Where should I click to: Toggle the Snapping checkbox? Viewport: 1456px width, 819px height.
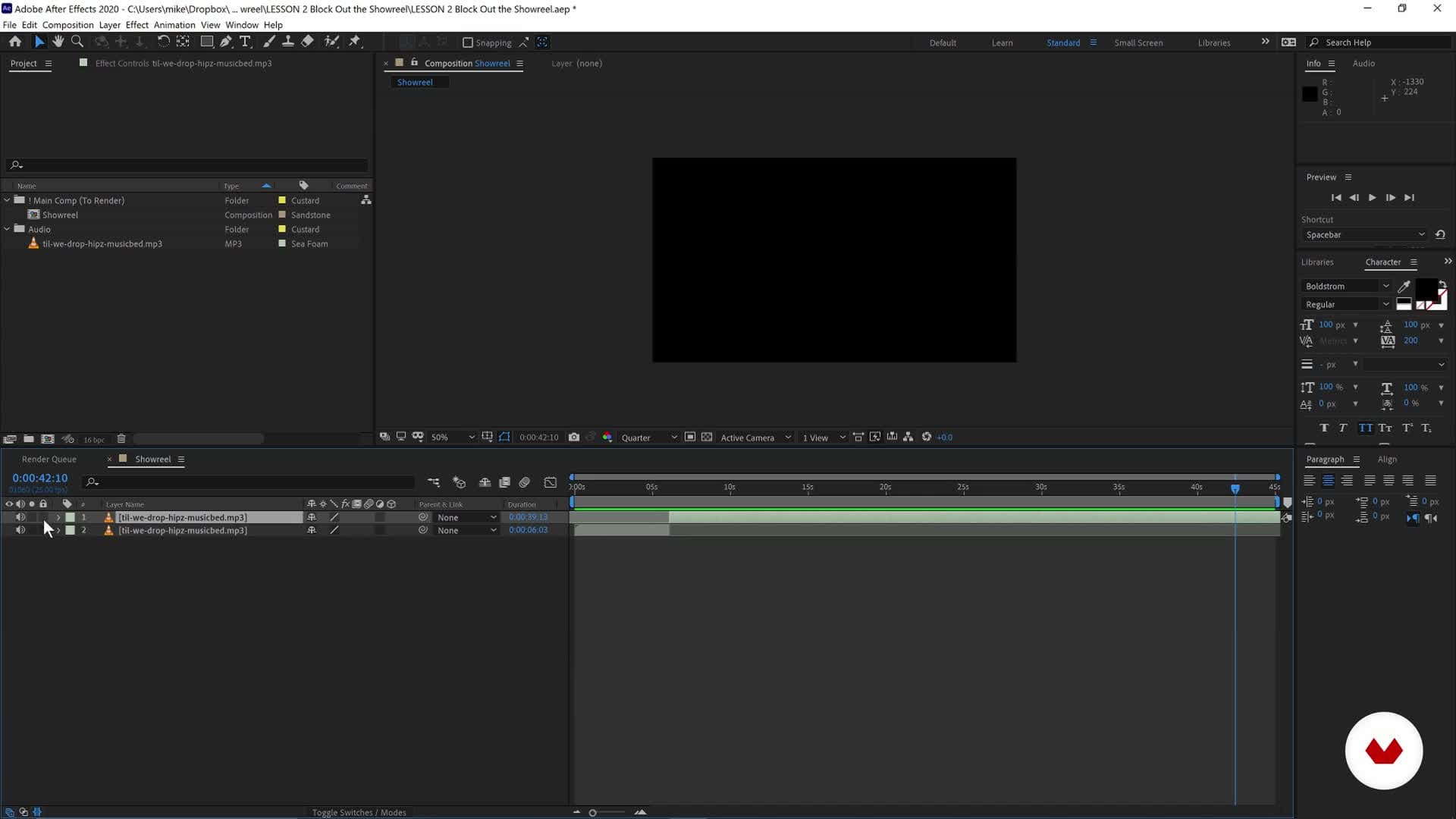[x=468, y=42]
